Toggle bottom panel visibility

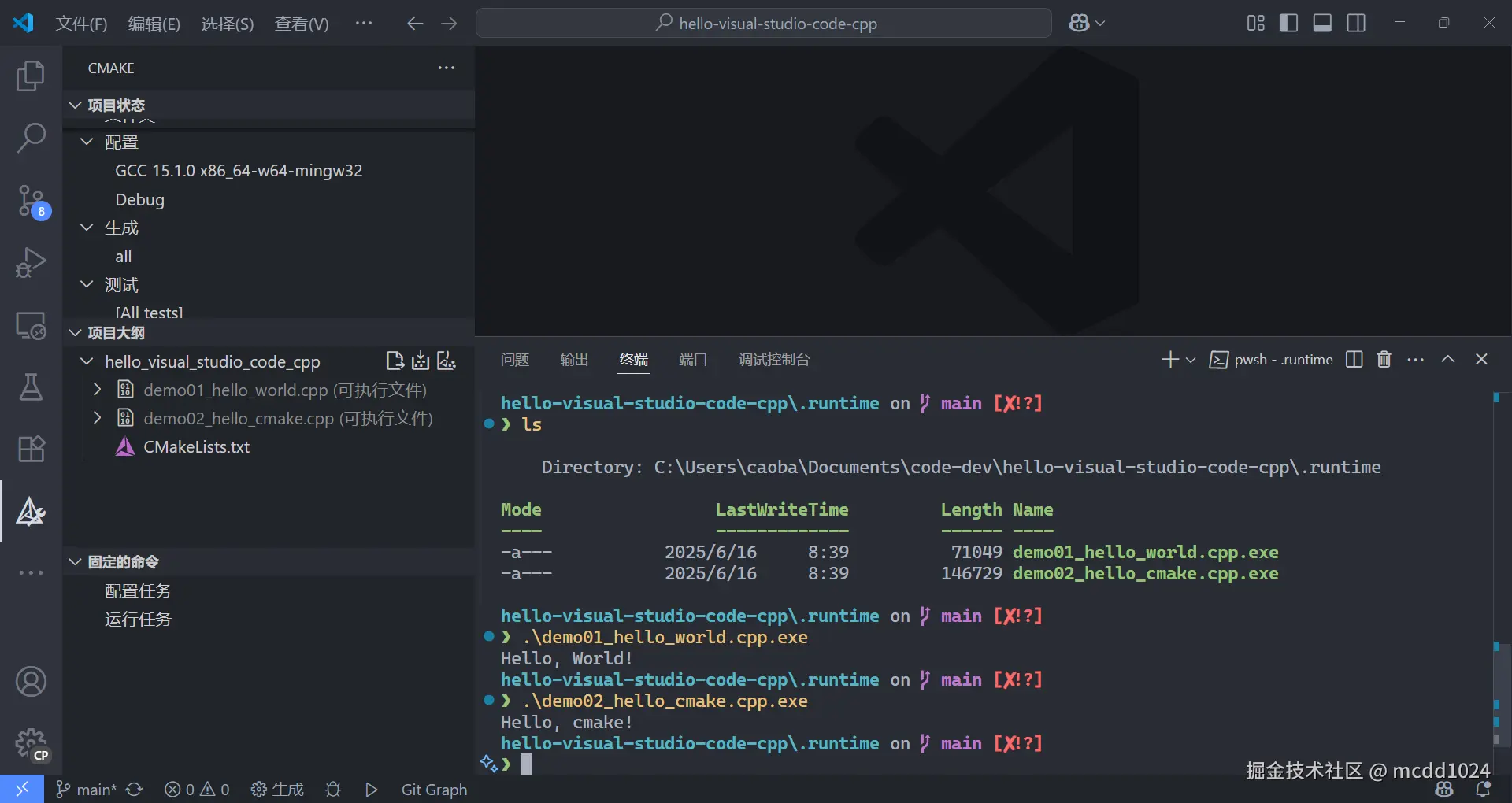click(1322, 24)
